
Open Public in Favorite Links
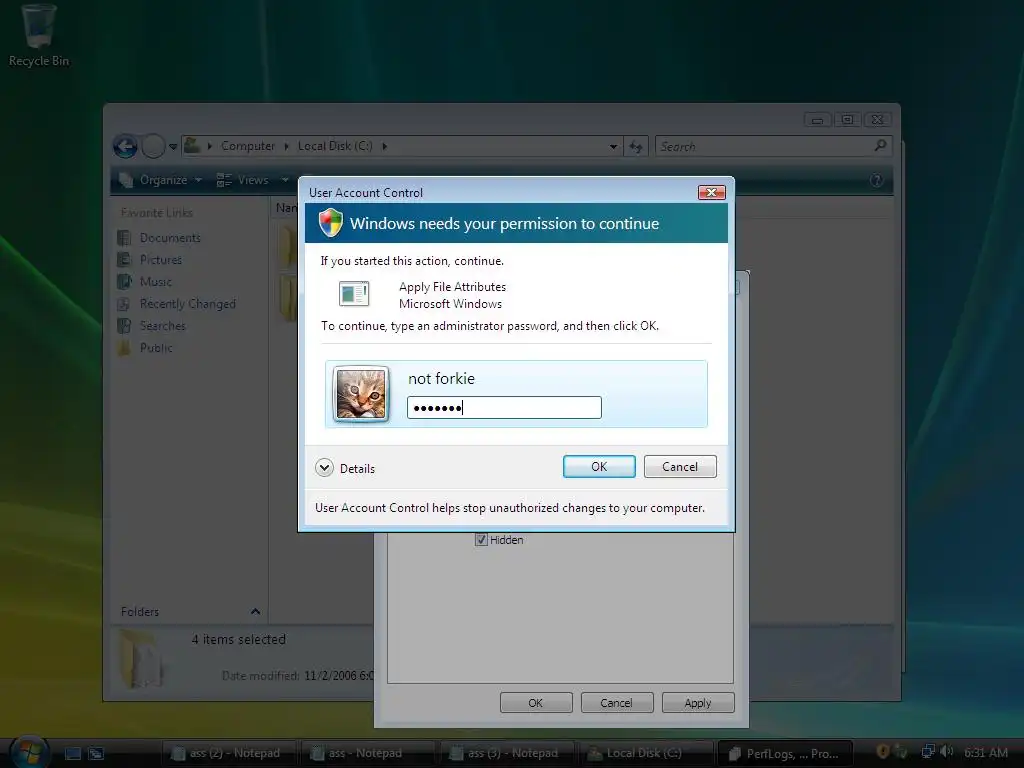point(156,347)
